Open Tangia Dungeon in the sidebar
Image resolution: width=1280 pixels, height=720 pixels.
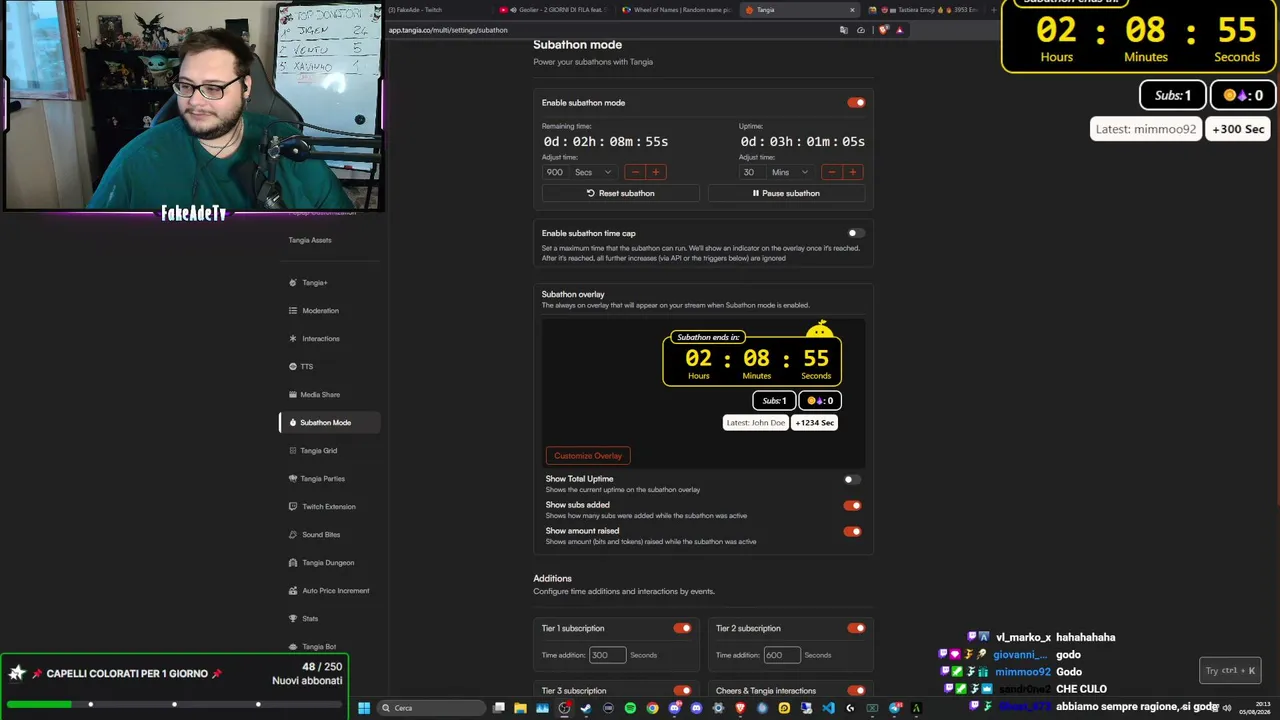click(x=329, y=563)
